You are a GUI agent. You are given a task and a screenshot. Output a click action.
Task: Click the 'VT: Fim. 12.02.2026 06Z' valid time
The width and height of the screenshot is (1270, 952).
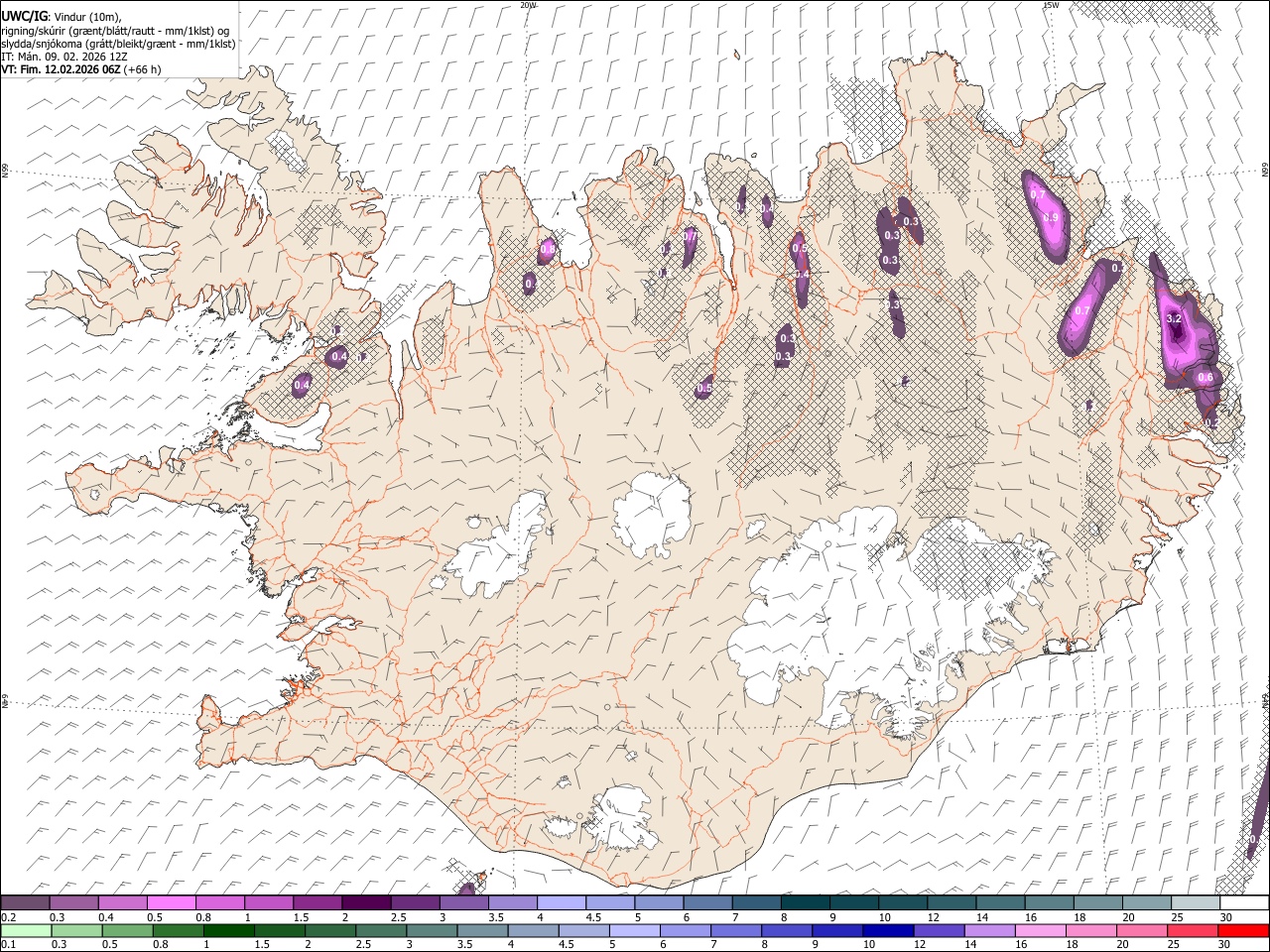[62, 69]
